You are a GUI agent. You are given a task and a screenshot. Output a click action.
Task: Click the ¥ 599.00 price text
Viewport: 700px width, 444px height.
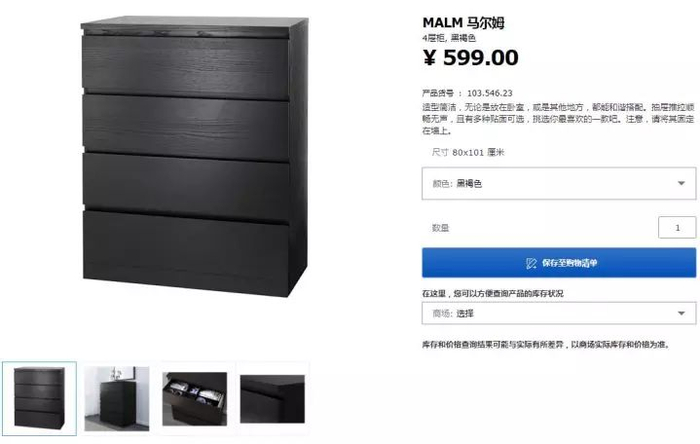[x=471, y=57]
